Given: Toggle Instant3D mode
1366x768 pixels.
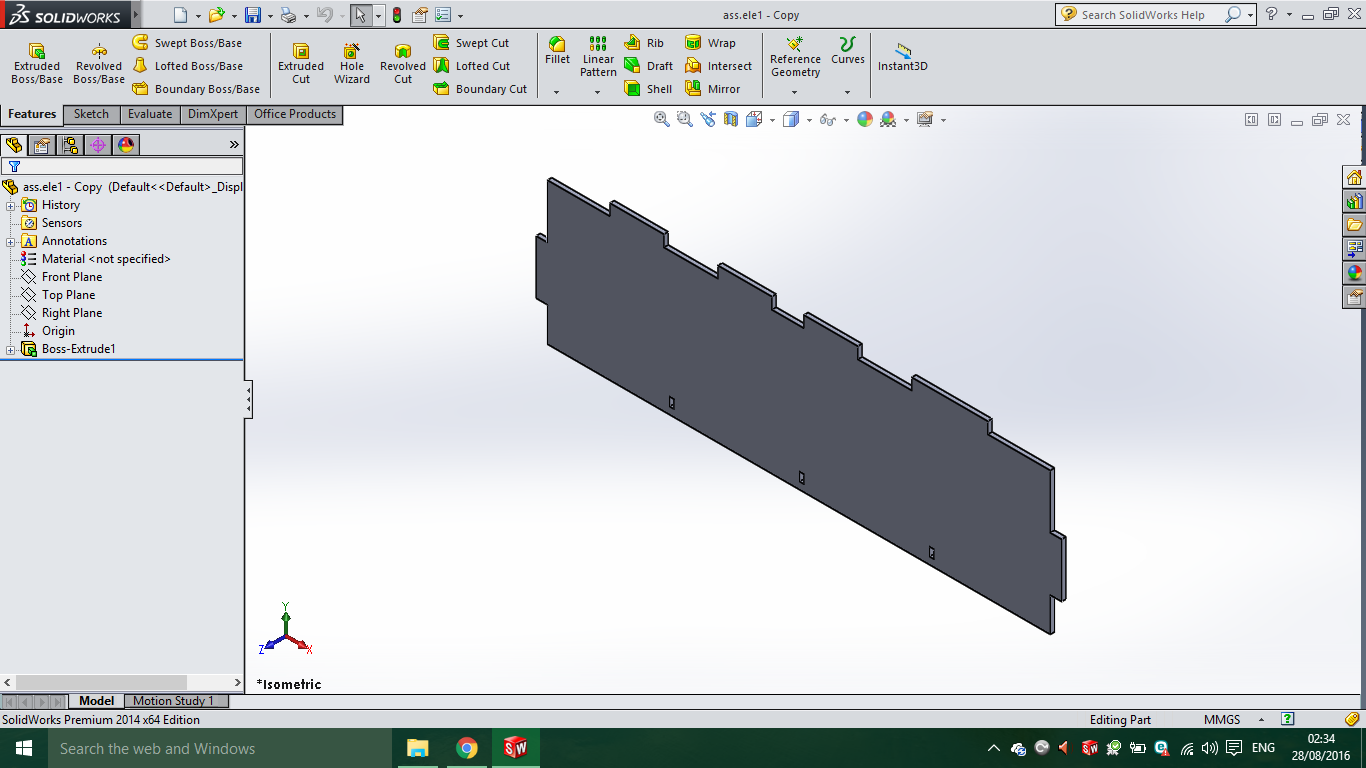Looking at the screenshot, I should 903,57.
